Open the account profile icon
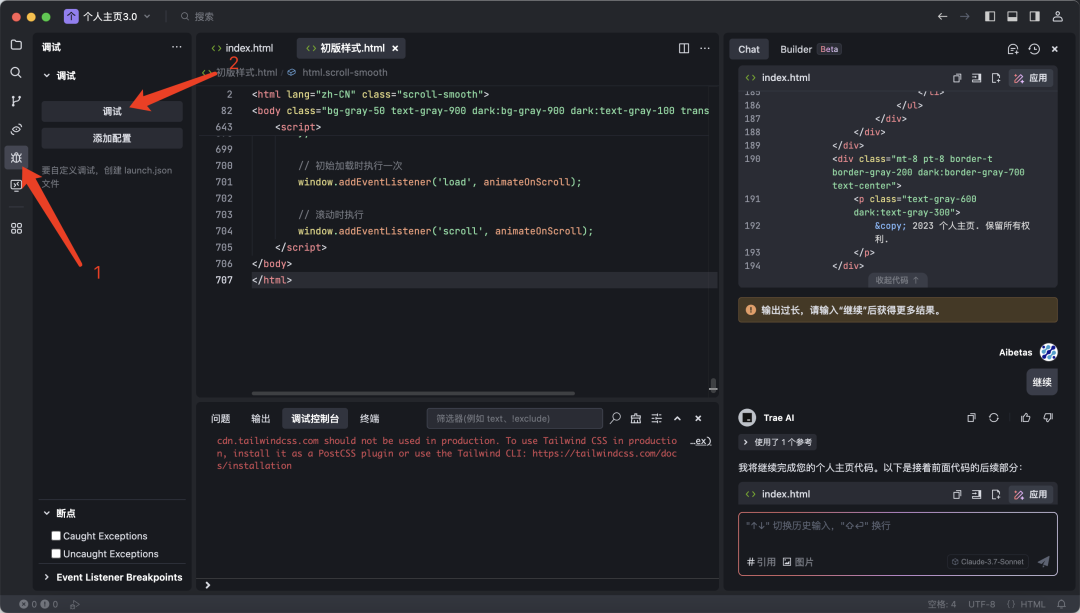 click(x=1057, y=17)
